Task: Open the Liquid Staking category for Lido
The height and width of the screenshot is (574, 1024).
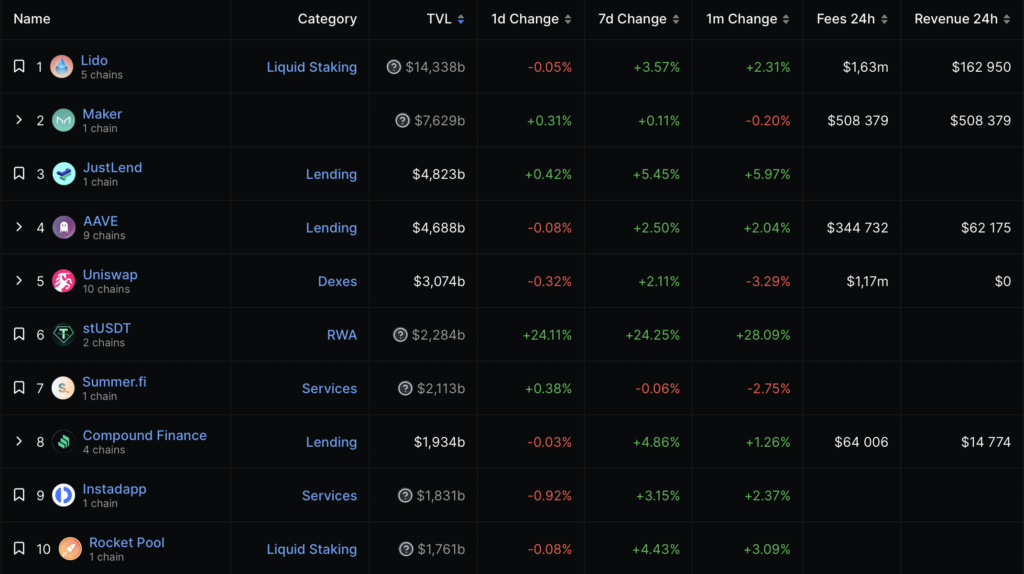Action: 311,67
